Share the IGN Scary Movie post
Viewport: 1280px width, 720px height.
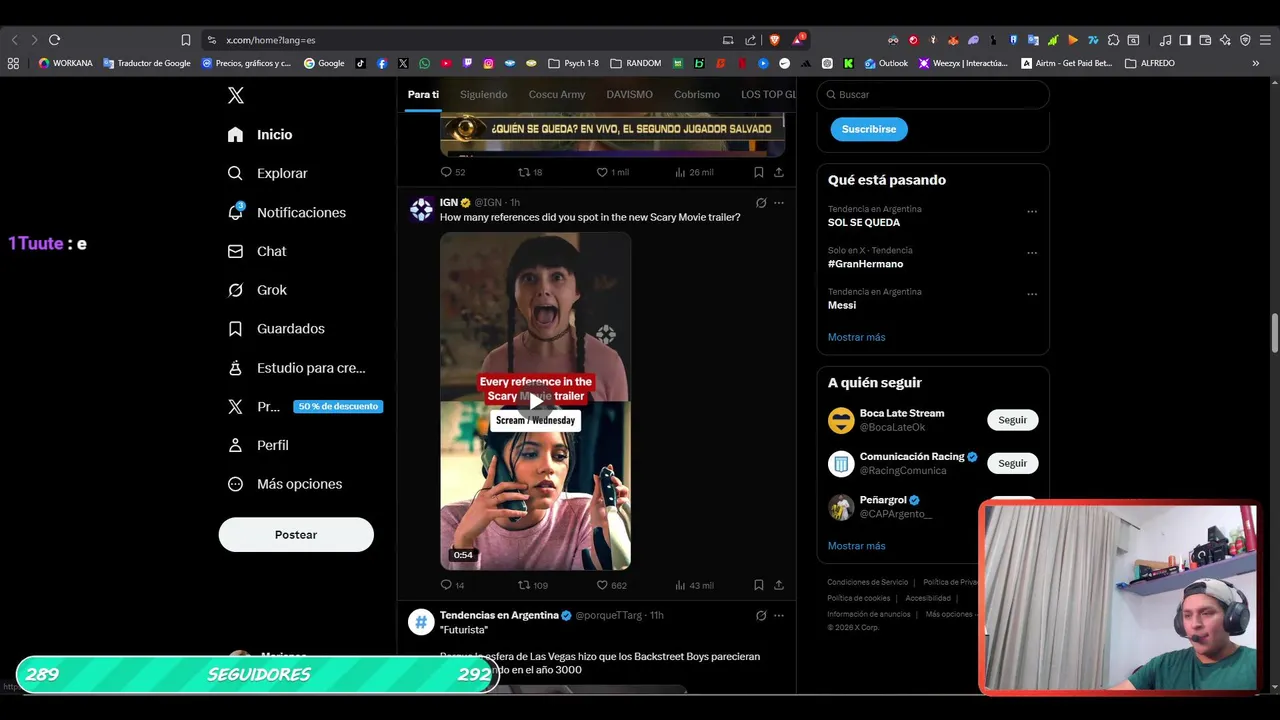779,585
